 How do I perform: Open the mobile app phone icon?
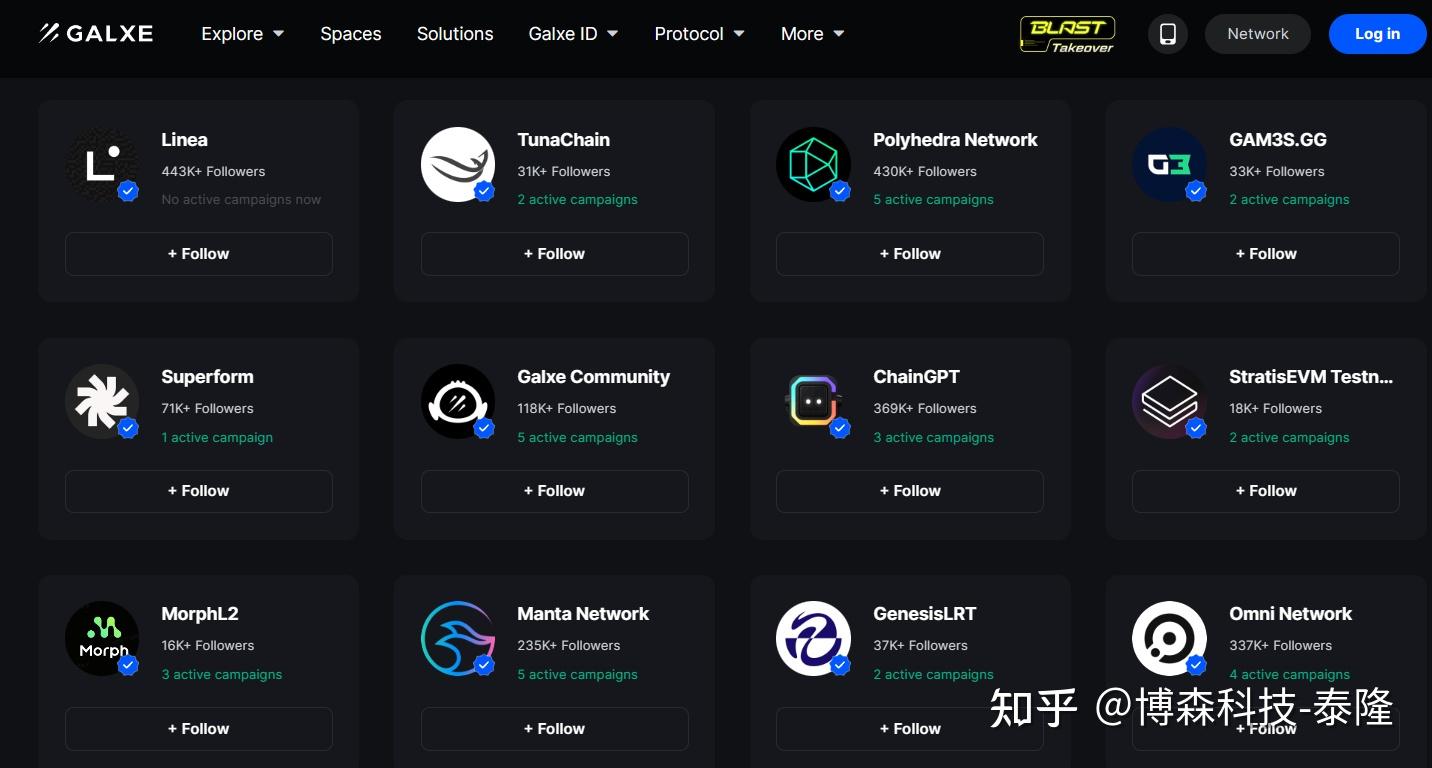pyautogui.click(x=1167, y=34)
